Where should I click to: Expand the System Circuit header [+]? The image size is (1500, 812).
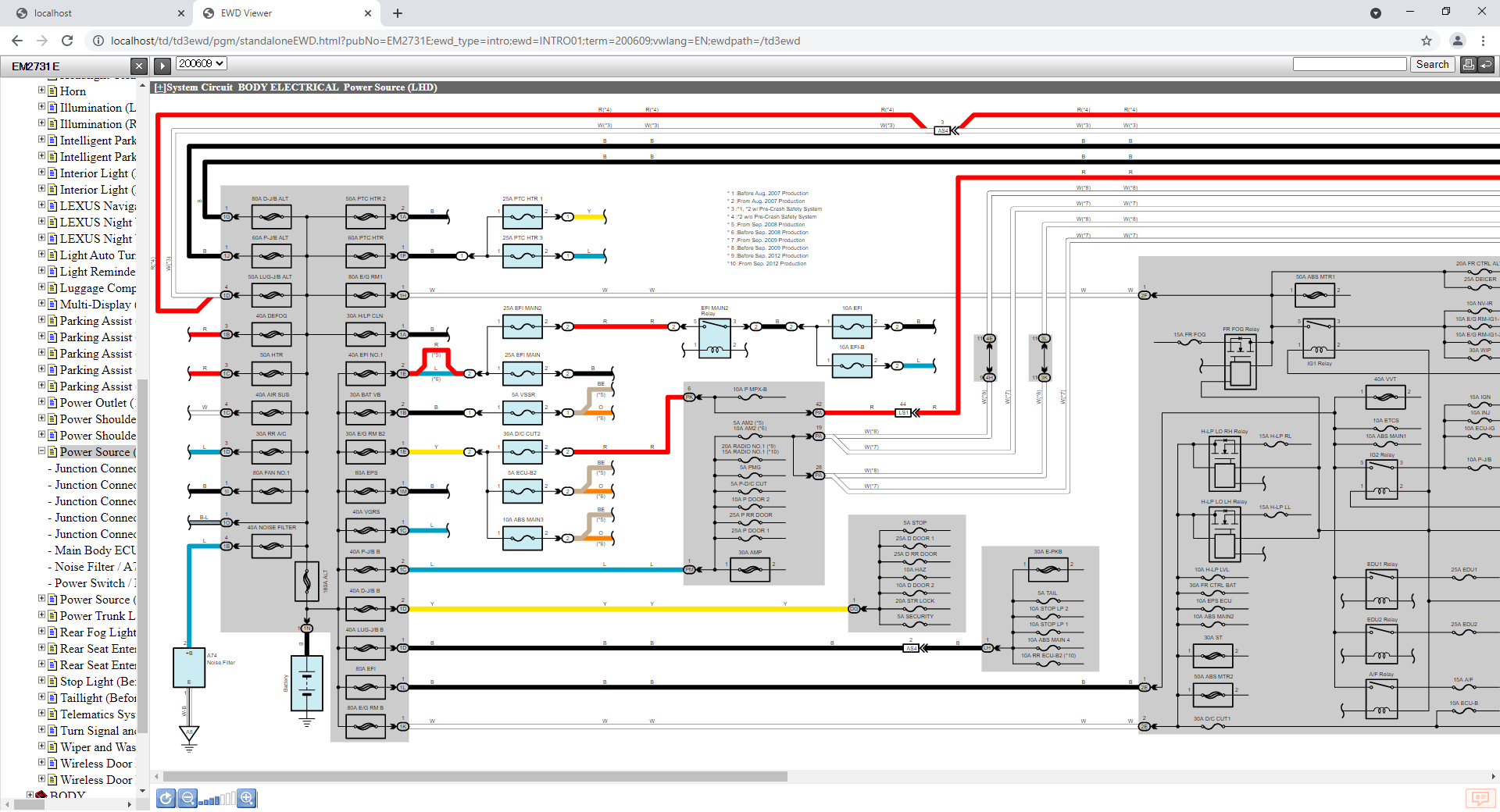(x=159, y=87)
